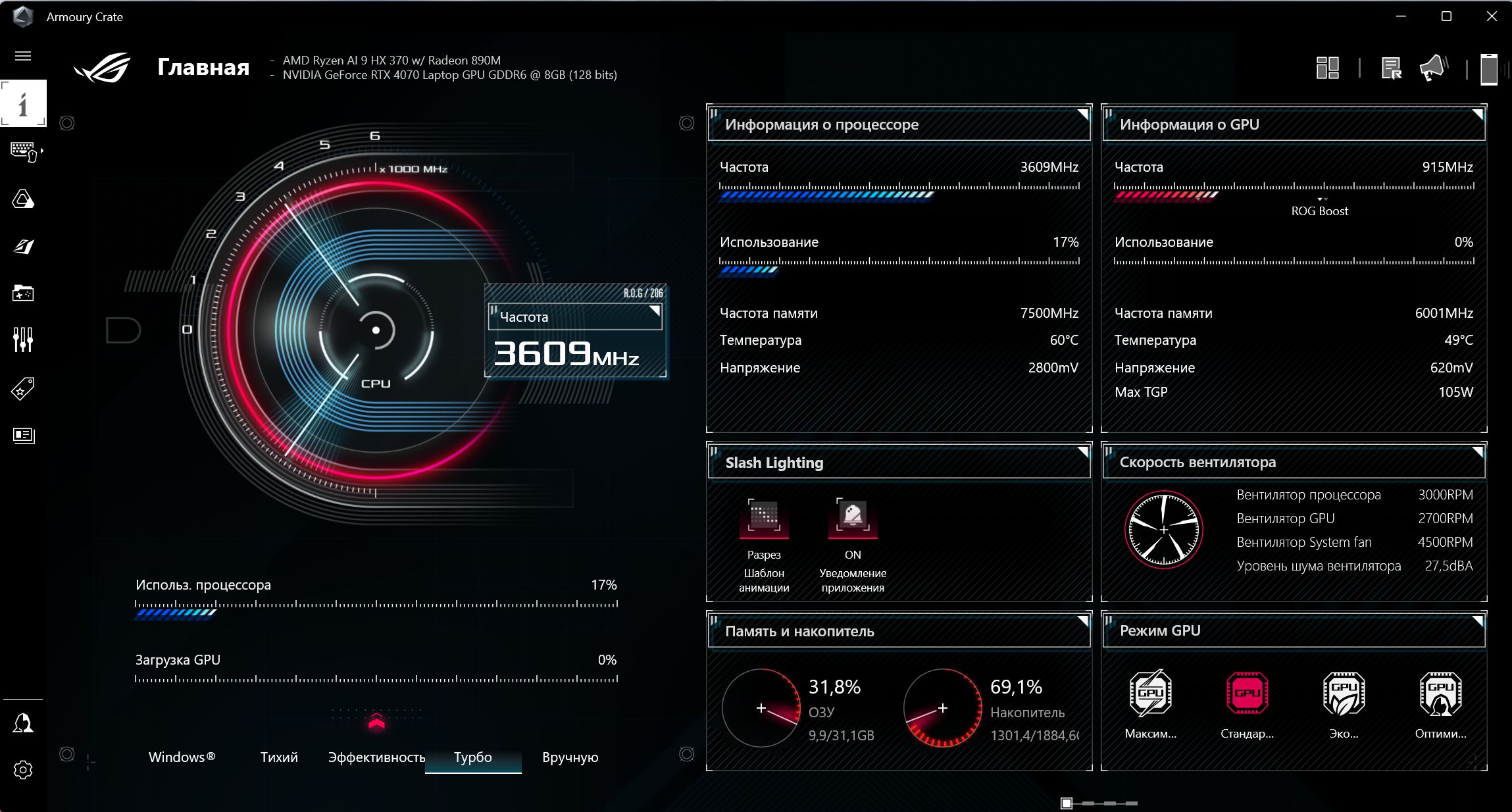
Task: Click the Накопитель storage usage gauge
Action: click(x=943, y=708)
